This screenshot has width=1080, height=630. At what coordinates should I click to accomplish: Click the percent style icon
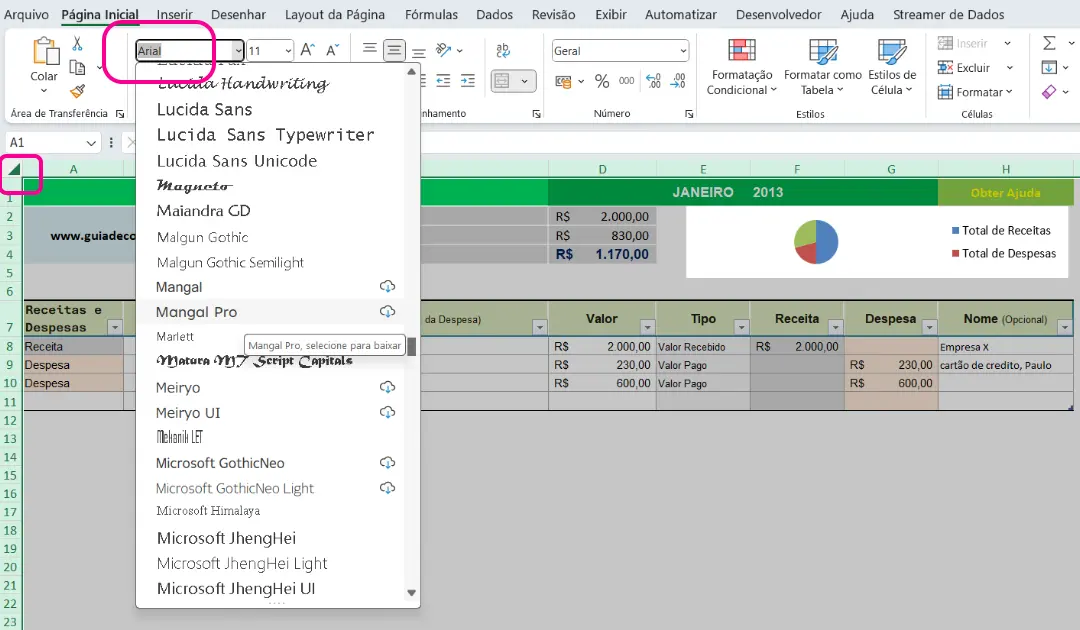(x=602, y=81)
